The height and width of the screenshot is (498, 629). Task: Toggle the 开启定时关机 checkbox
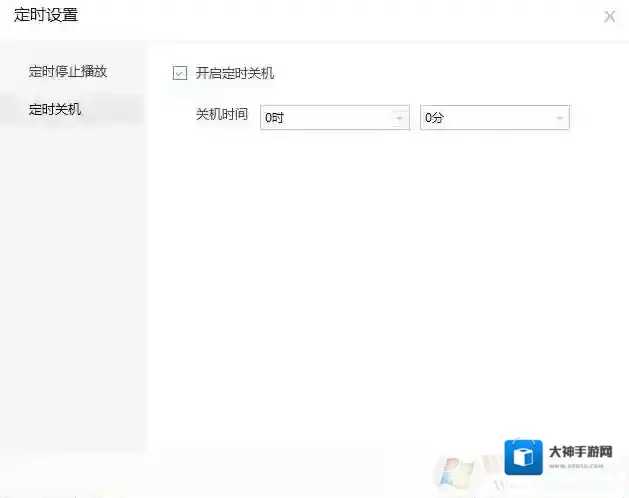tap(180, 73)
